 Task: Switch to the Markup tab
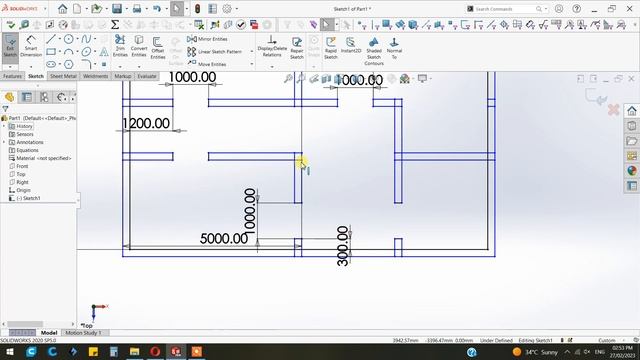click(122, 76)
